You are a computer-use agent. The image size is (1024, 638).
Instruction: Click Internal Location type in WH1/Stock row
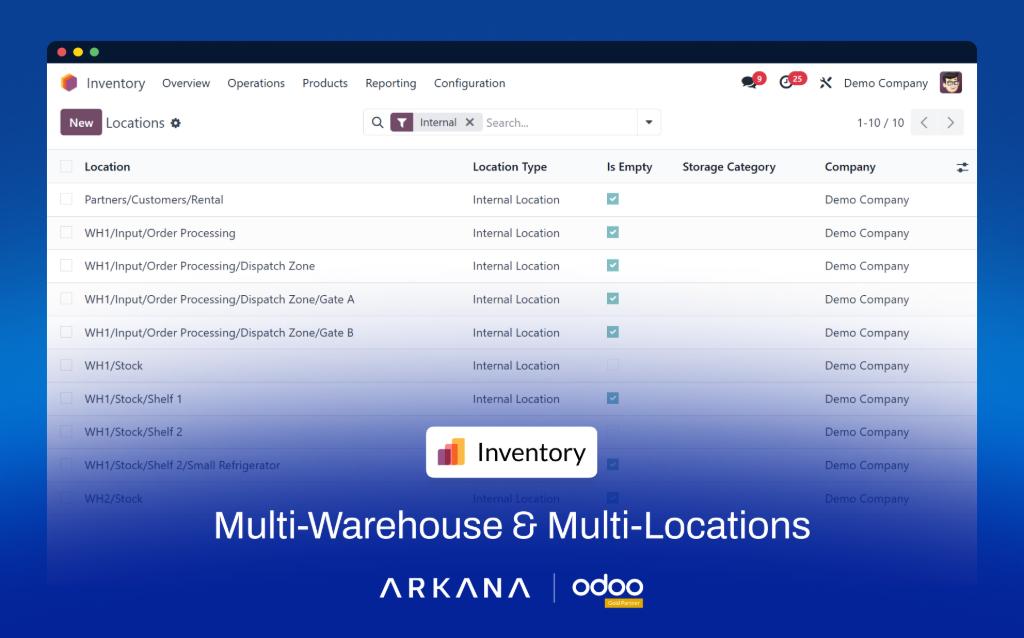tap(516, 365)
